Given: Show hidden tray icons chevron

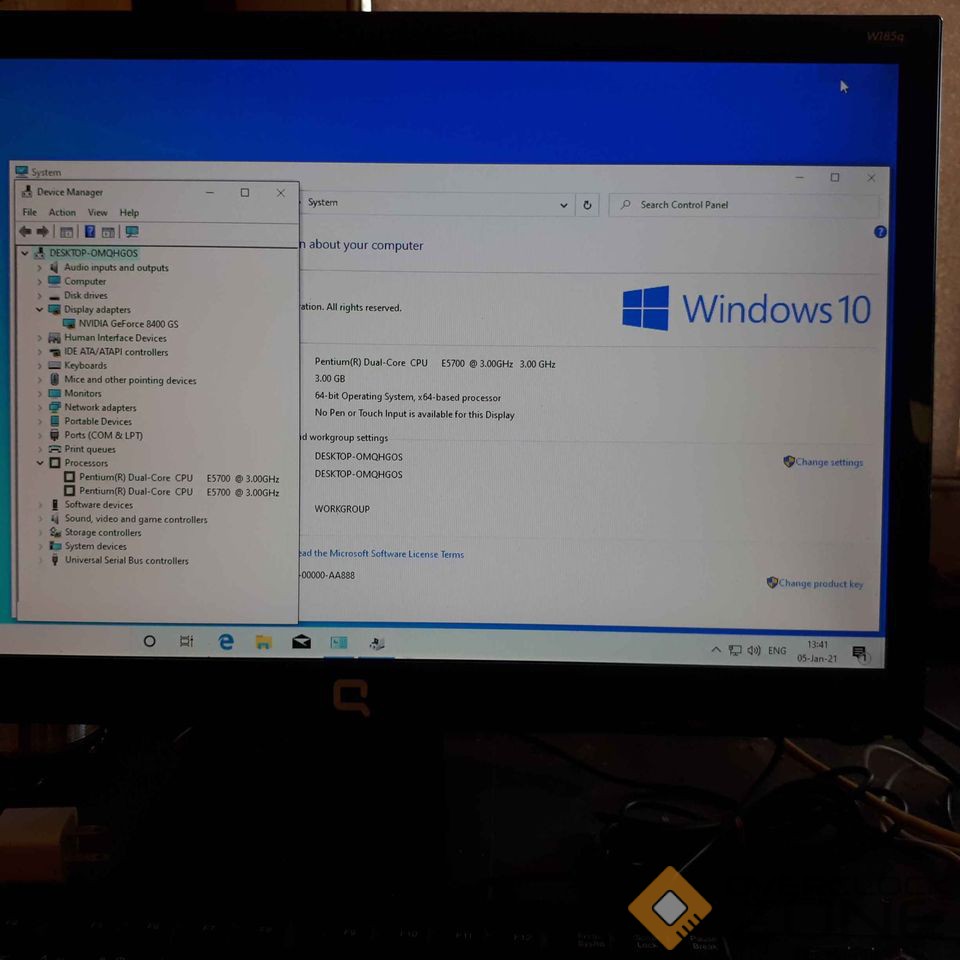Looking at the screenshot, I should point(716,650).
